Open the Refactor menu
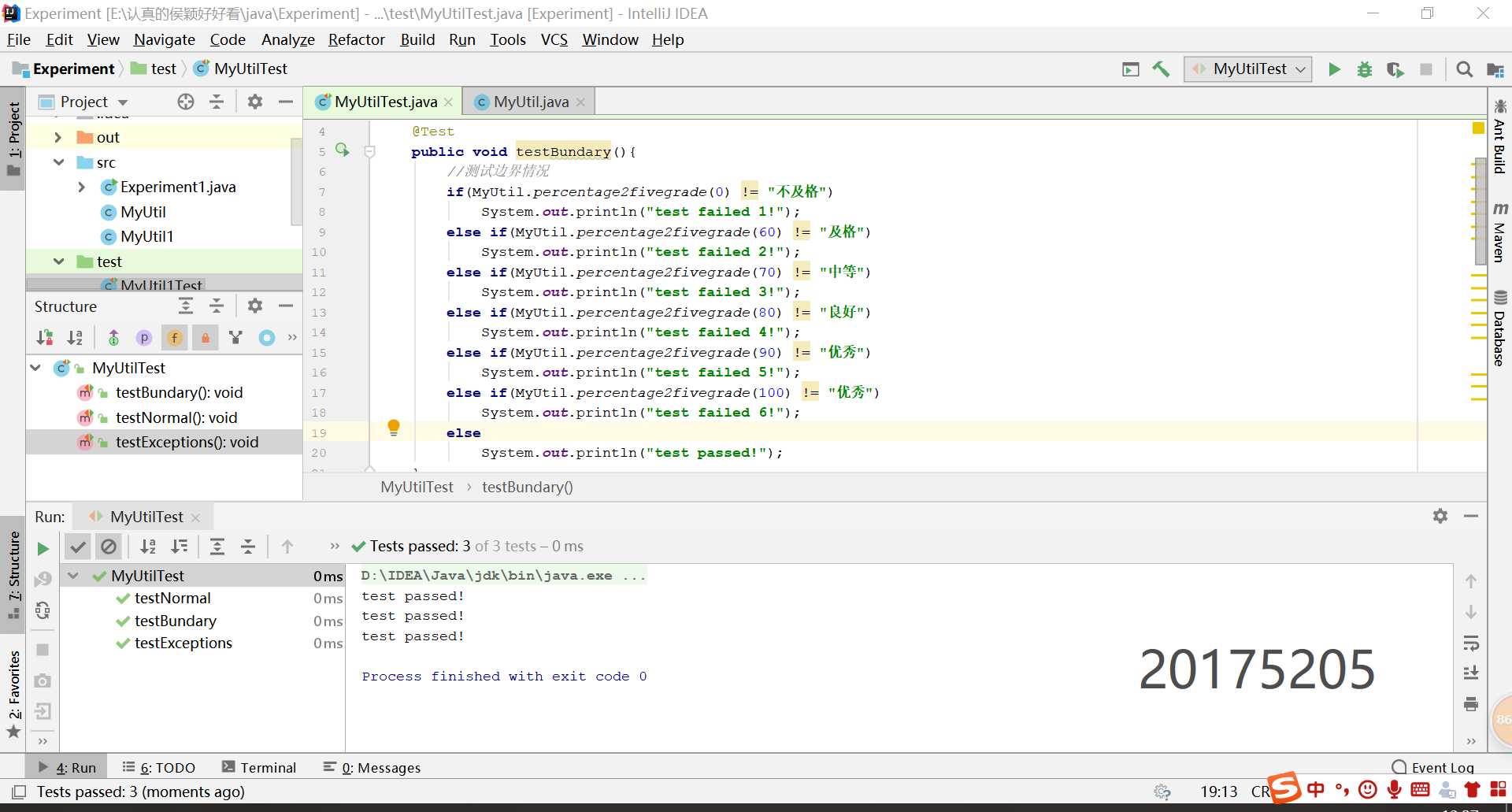Viewport: 1512px width, 812px height. [356, 39]
